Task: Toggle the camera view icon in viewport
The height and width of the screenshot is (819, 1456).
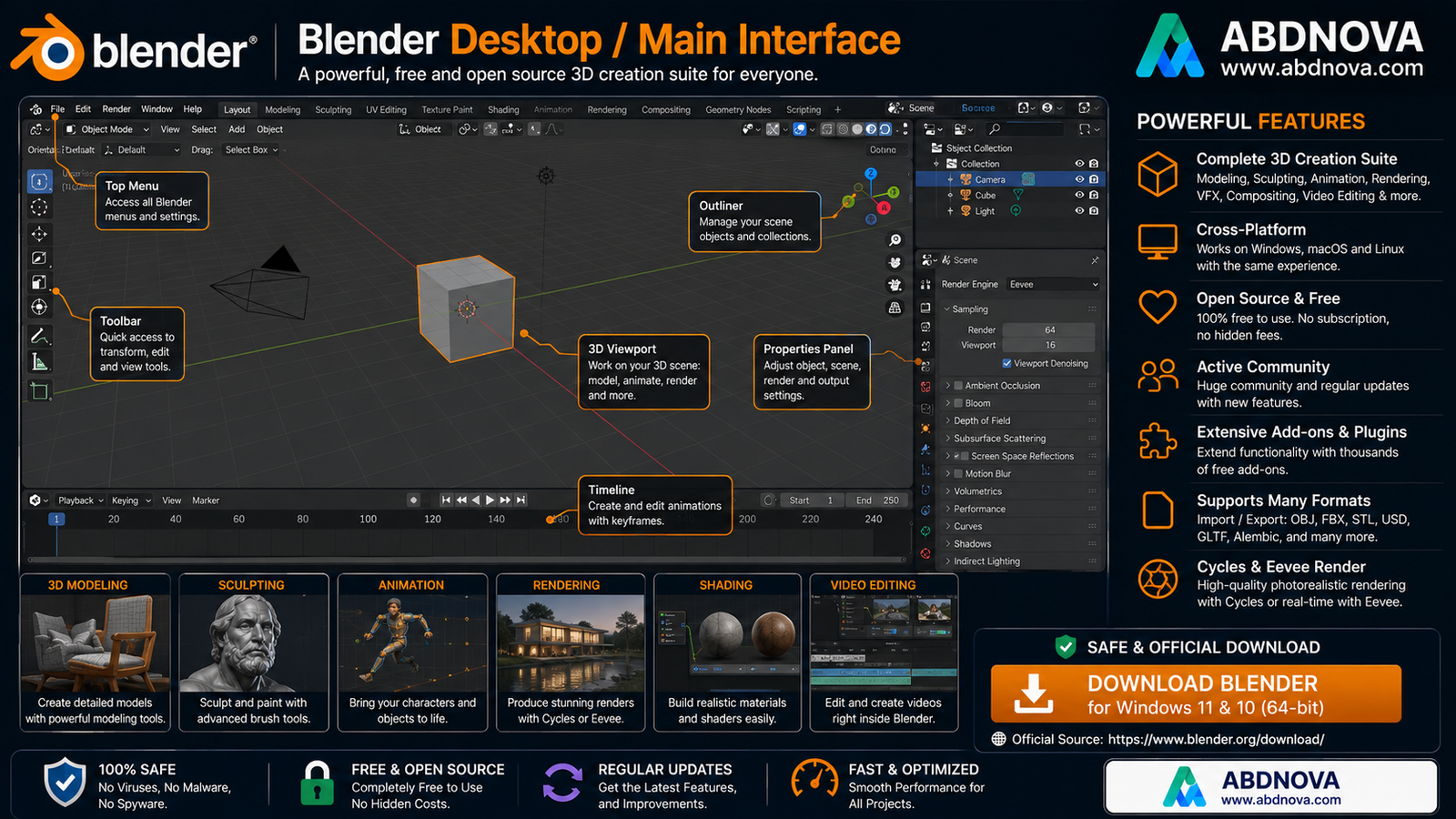Action: click(x=895, y=285)
